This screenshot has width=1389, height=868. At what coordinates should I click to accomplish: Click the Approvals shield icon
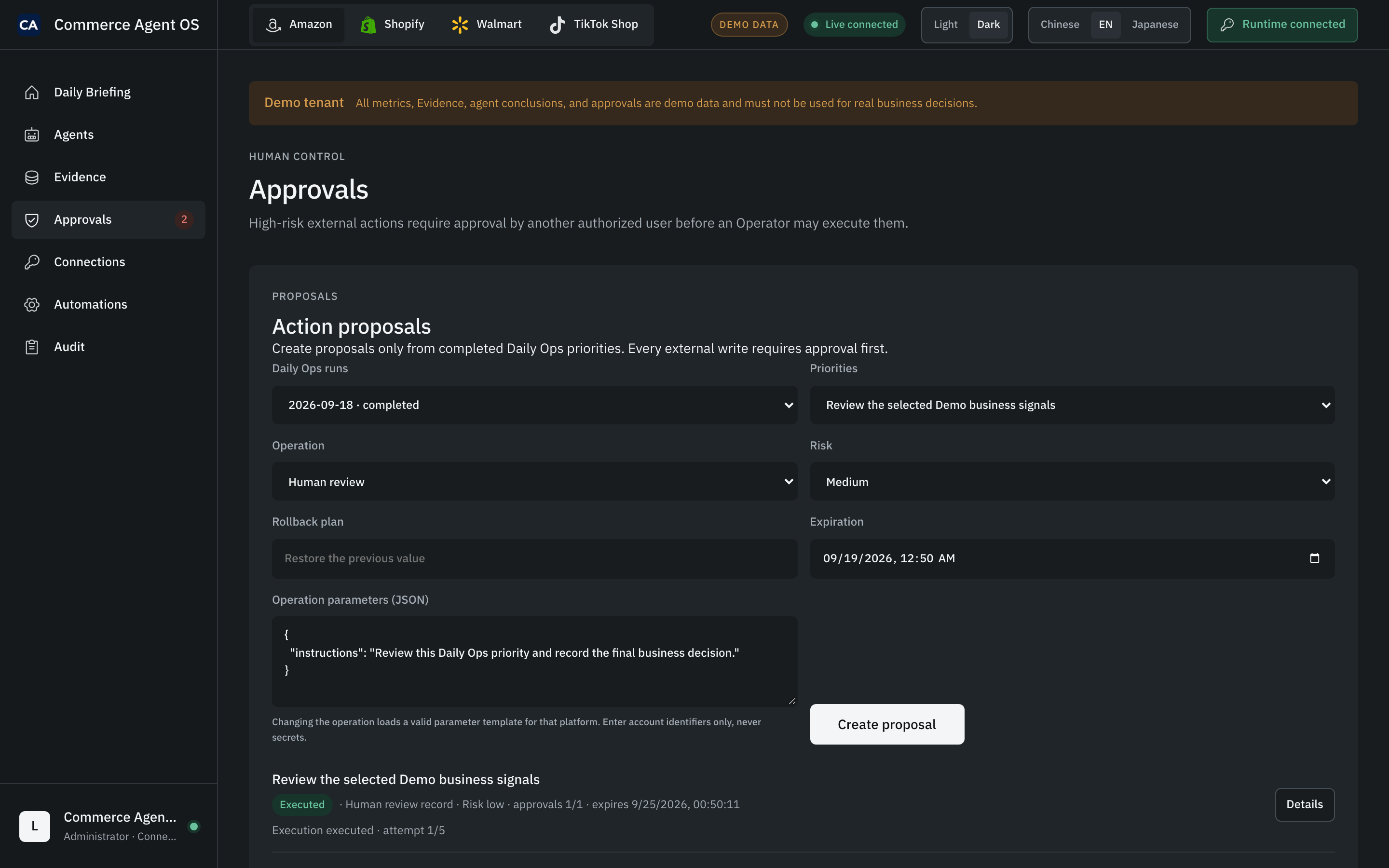(x=31, y=220)
